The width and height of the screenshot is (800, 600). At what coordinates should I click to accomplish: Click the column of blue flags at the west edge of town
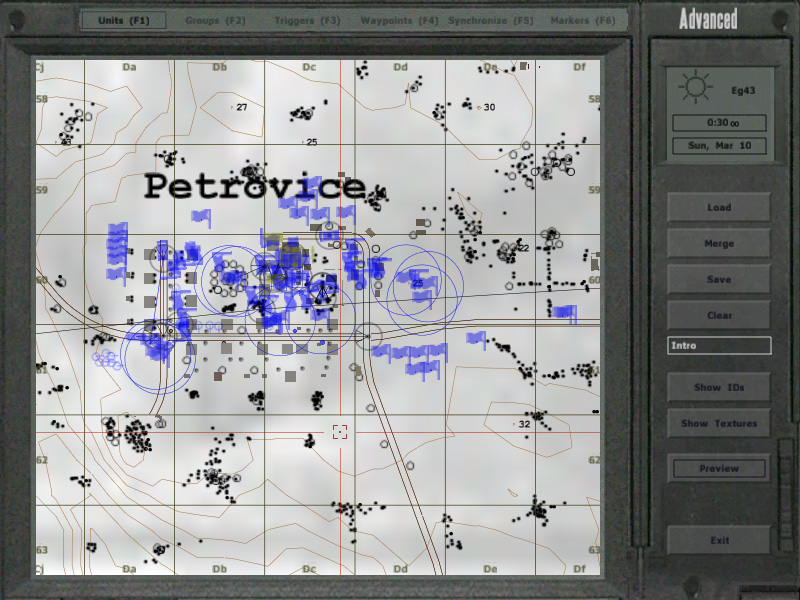point(118,252)
